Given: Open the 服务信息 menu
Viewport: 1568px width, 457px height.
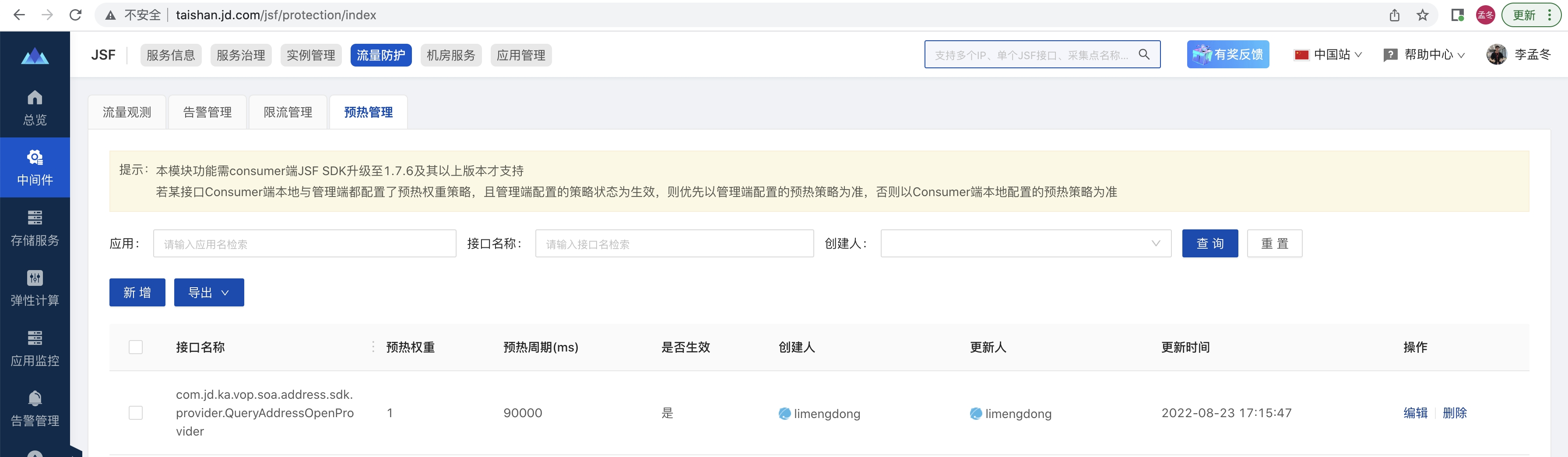Looking at the screenshot, I should click(x=170, y=56).
